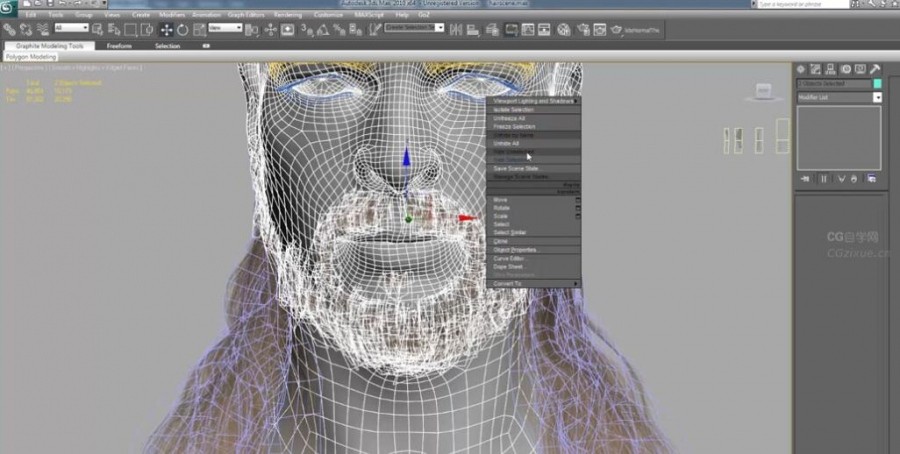
Task: Switch to the Create command panel tab
Action: (x=801, y=69)
